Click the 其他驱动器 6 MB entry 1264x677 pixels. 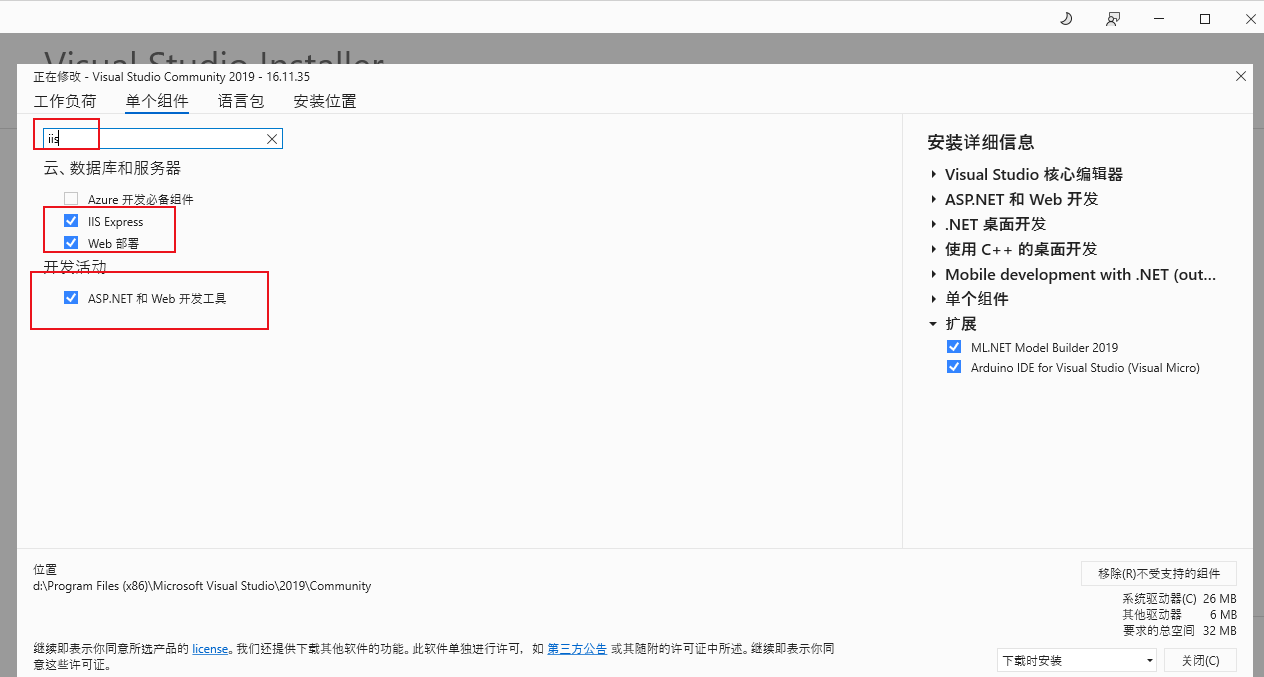(1180, 615)
